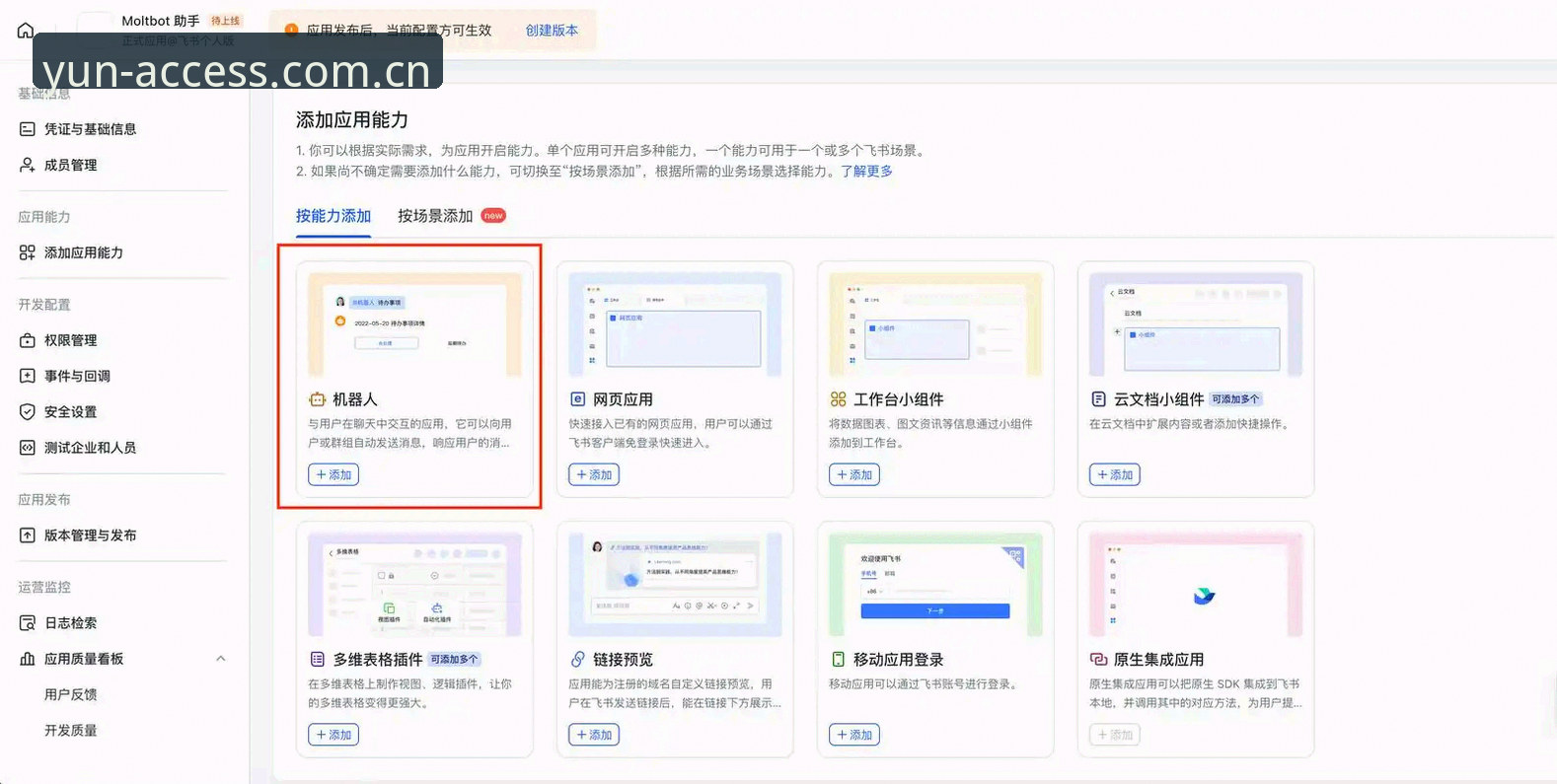Click the 事件与回调 sidebar icon

pos(28,376)
